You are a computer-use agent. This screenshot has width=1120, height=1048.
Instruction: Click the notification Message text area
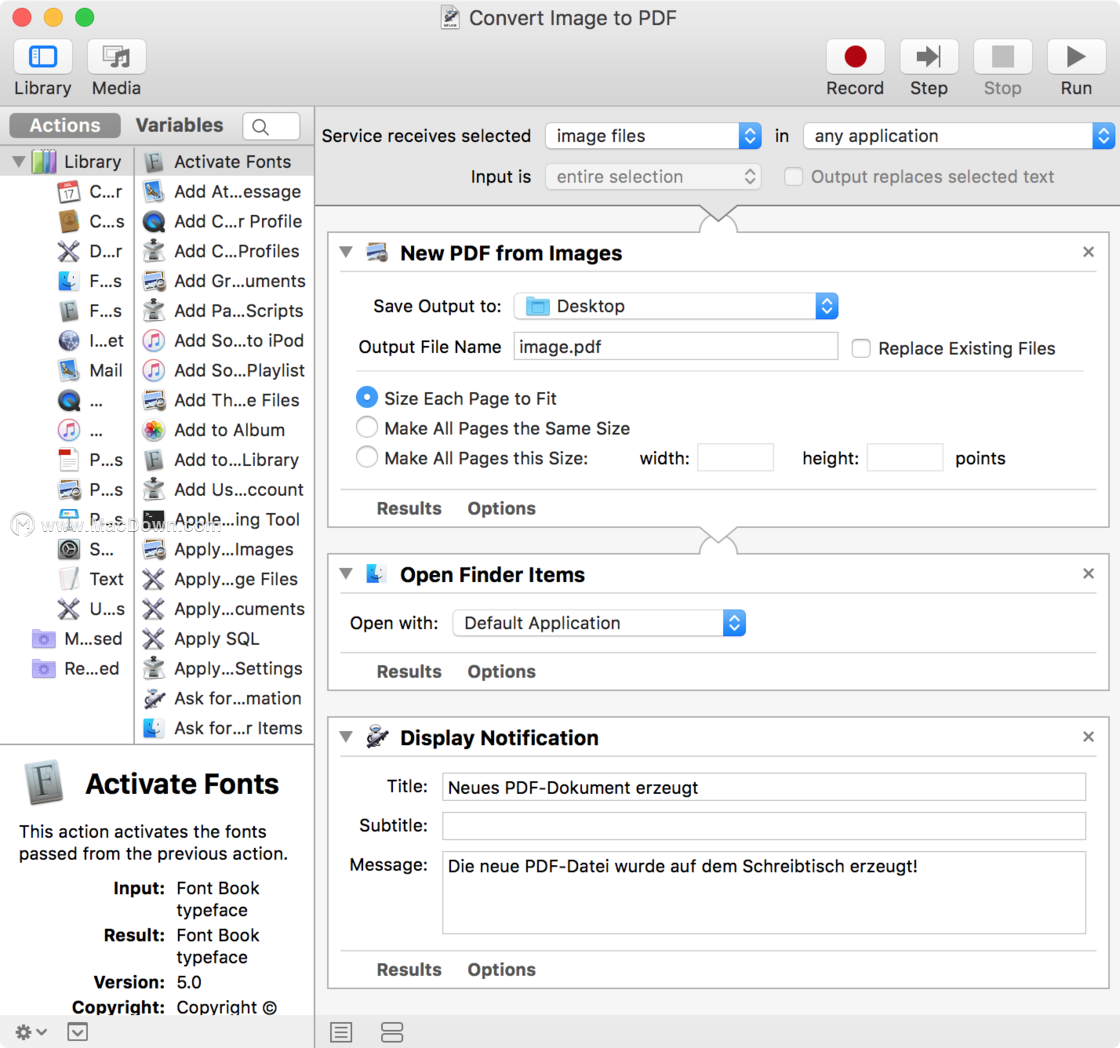coord(764,892)
